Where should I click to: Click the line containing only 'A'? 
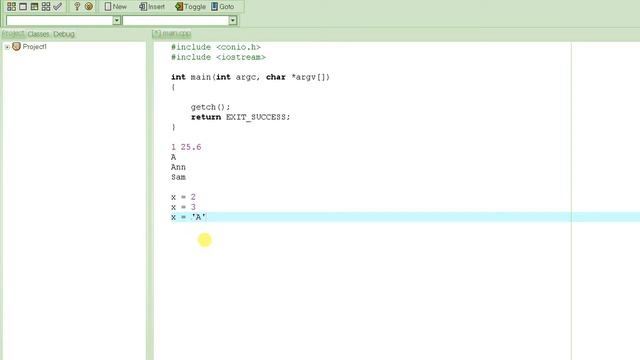pos(173,157)
